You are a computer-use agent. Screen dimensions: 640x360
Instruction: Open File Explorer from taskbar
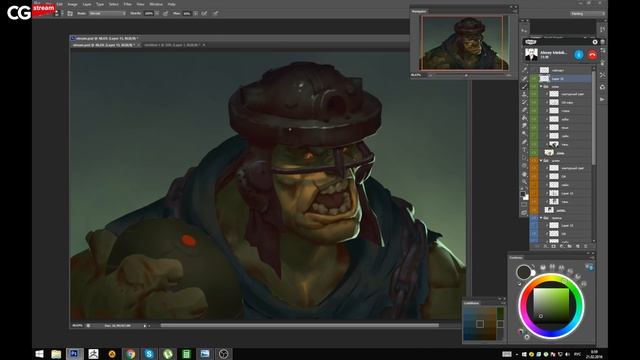56,354
